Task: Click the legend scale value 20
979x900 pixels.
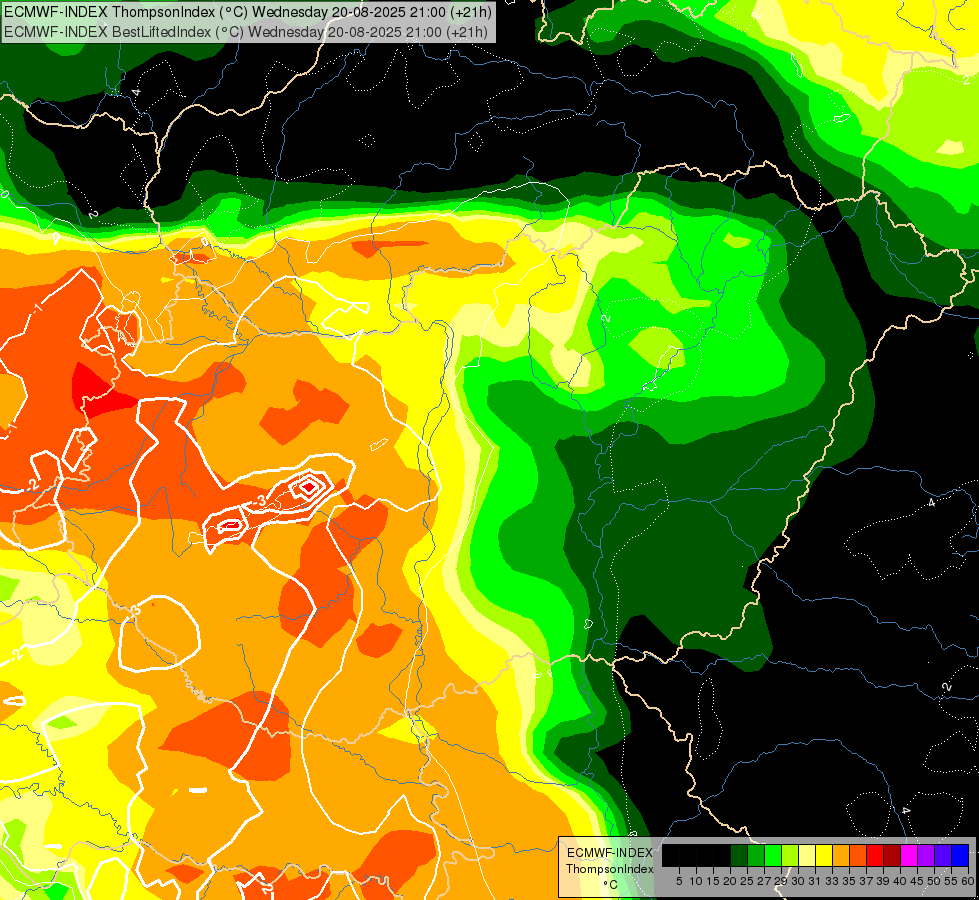Action: [730, 881]
